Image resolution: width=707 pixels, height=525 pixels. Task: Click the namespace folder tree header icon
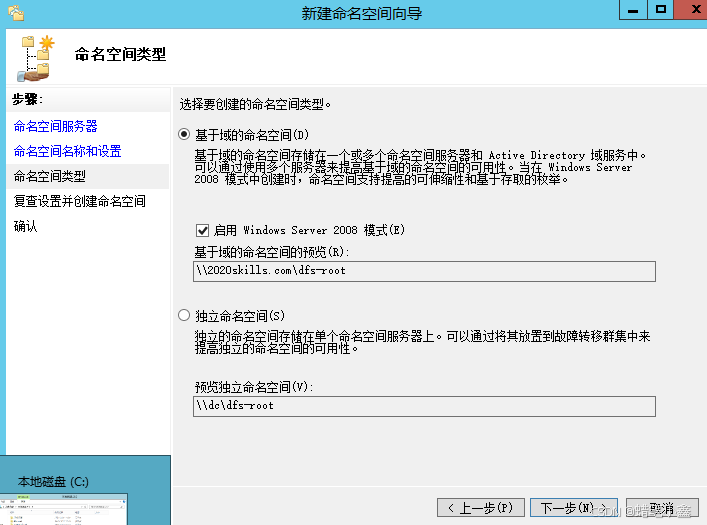pyautogui.click(x=36, y=59)
